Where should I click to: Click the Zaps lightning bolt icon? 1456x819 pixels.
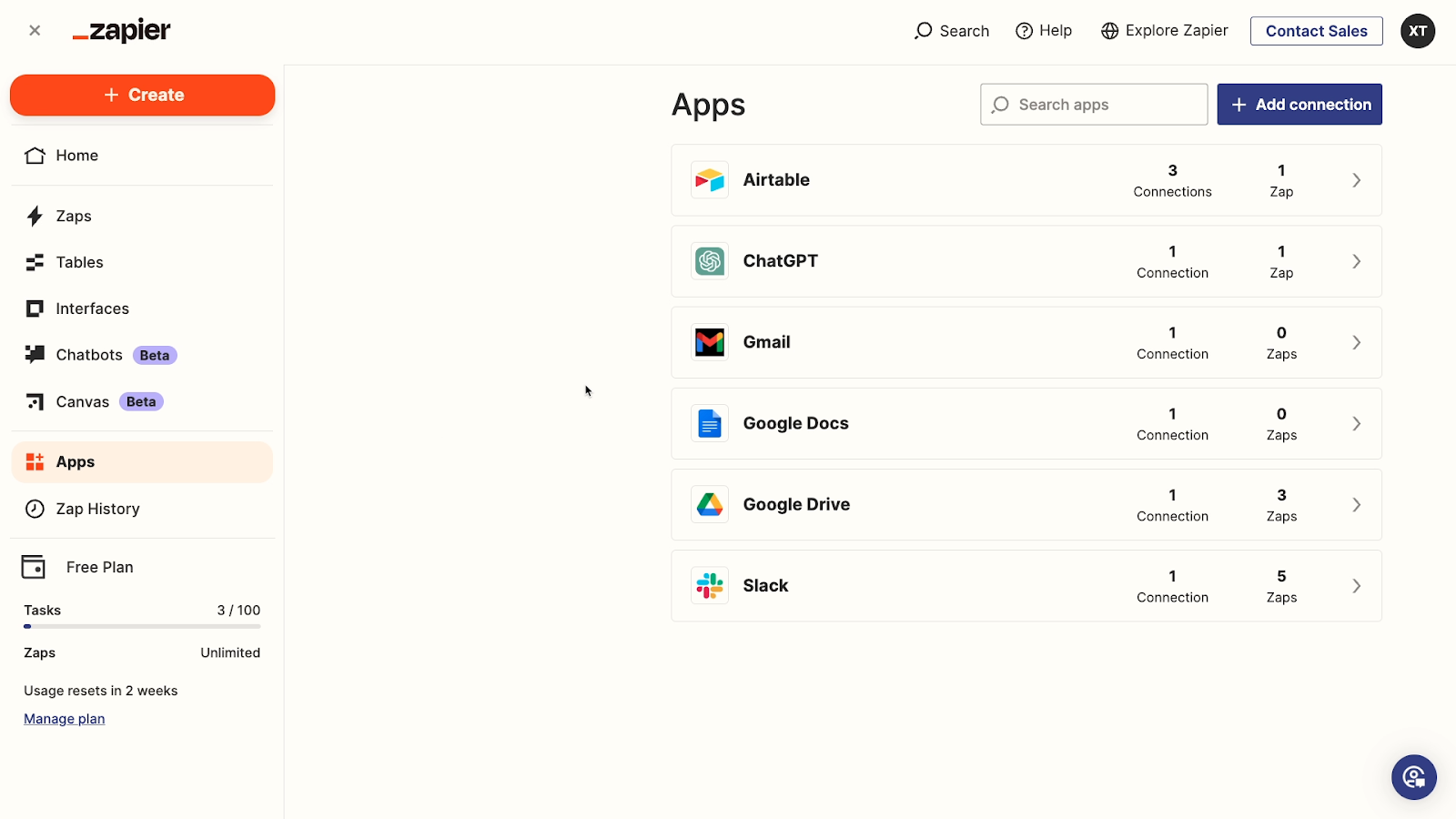tap(35, 217)
